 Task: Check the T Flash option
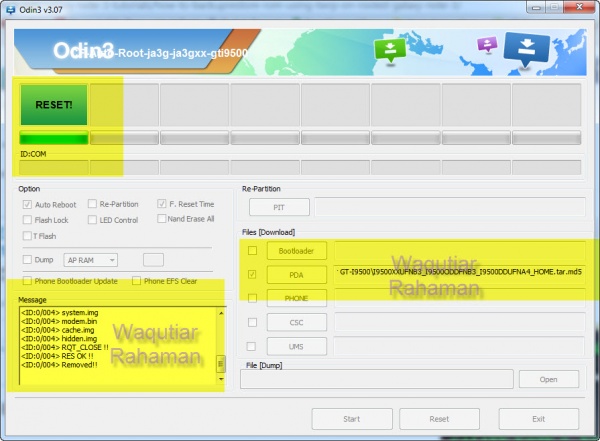pos(27,236)
